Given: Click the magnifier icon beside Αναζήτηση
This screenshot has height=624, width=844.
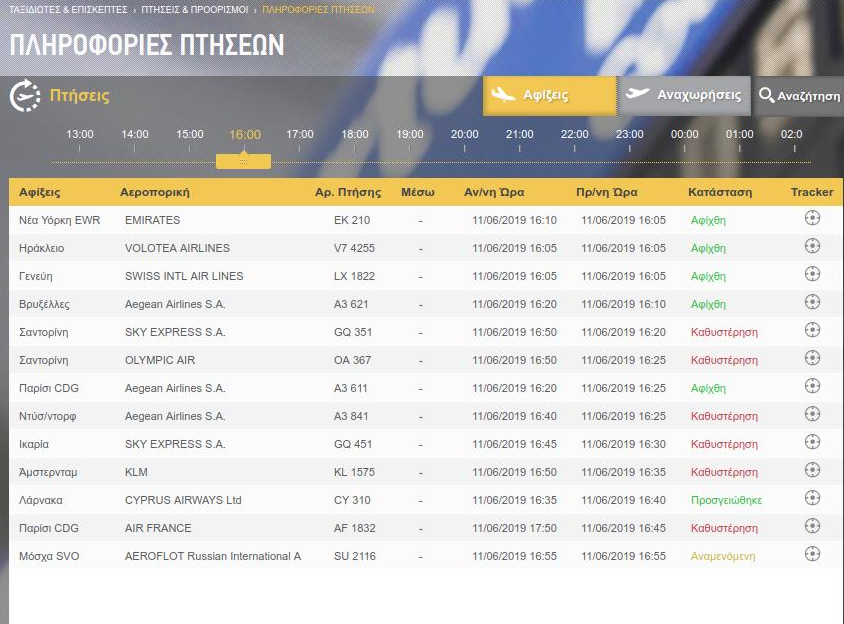Looking at the screenshot, I should coord(766,95).
